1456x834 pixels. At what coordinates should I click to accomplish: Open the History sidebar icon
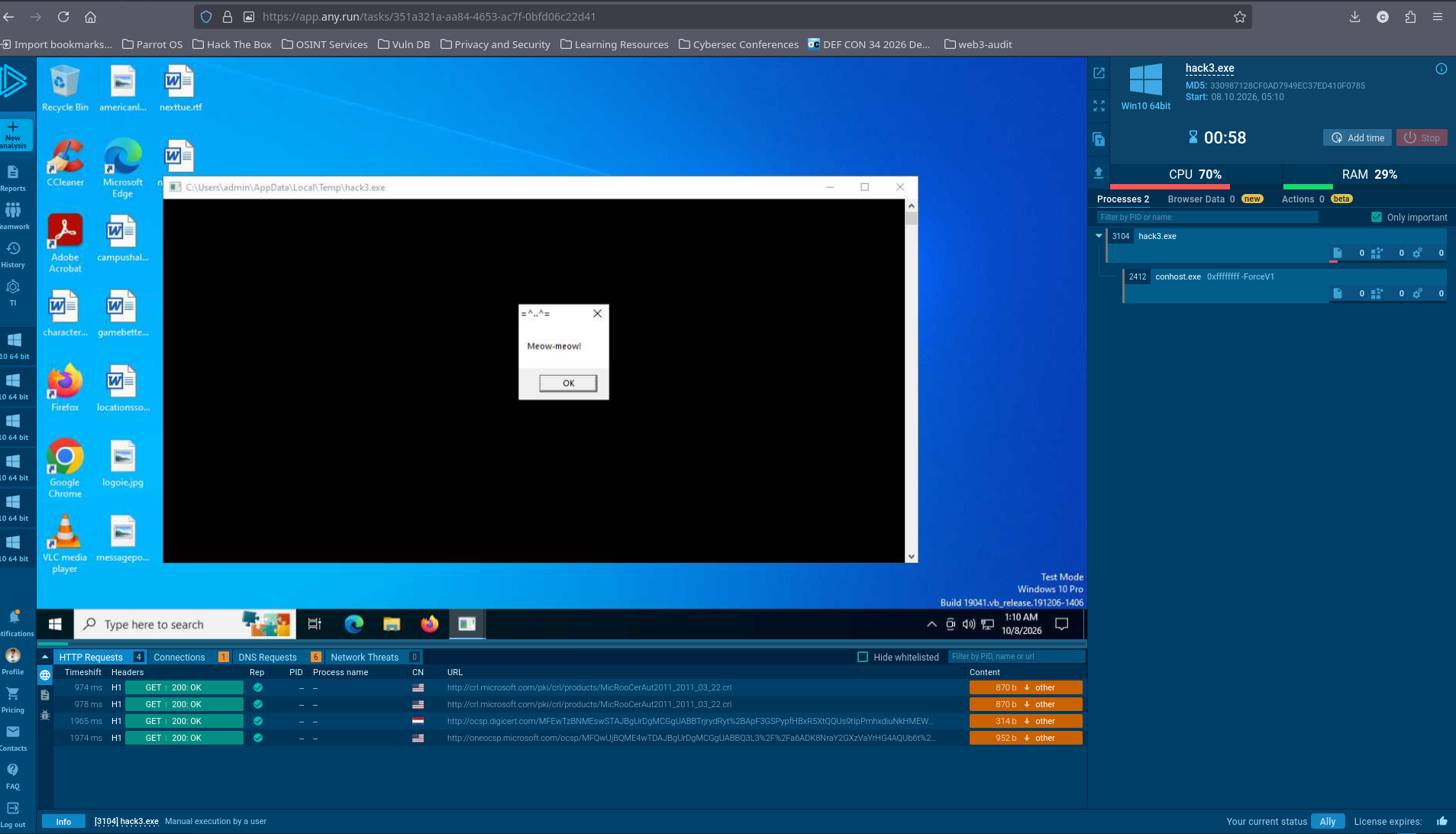[13, 248]
